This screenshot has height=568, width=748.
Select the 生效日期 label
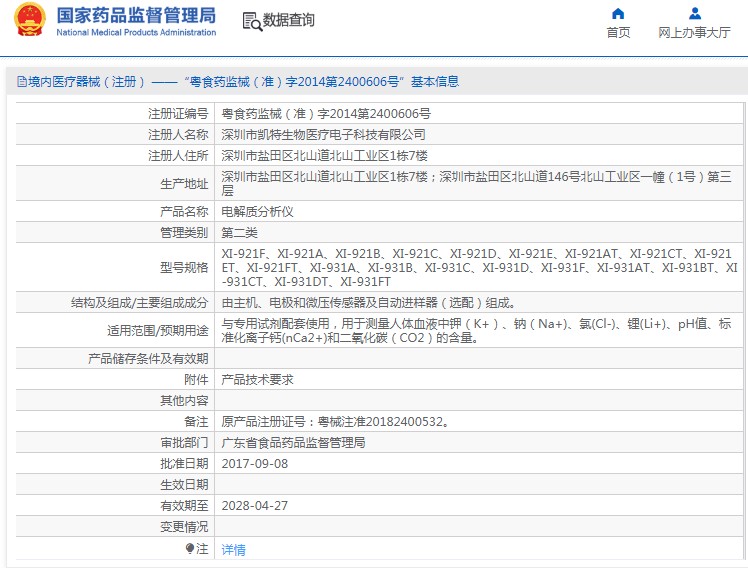tap(184, 485)
